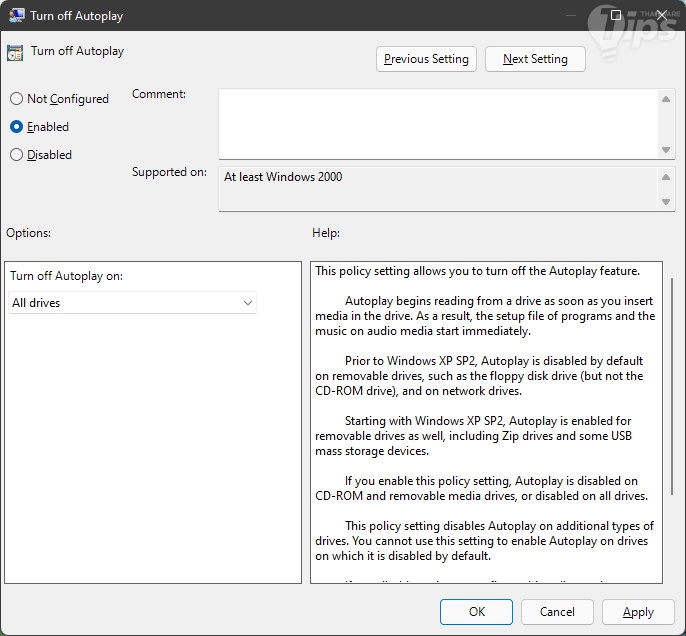Click the 'Options:' label

click(28, 233)
